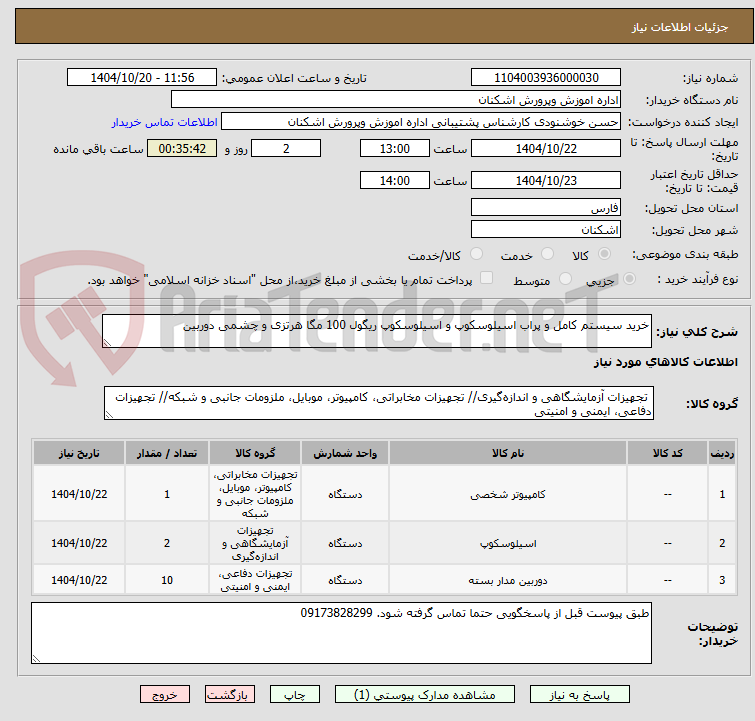The width and height of the screenshot is (755, 721).
Task: Select the کالا/خدمت radio option
Action: pyautogui.click(x=476, y=254)
